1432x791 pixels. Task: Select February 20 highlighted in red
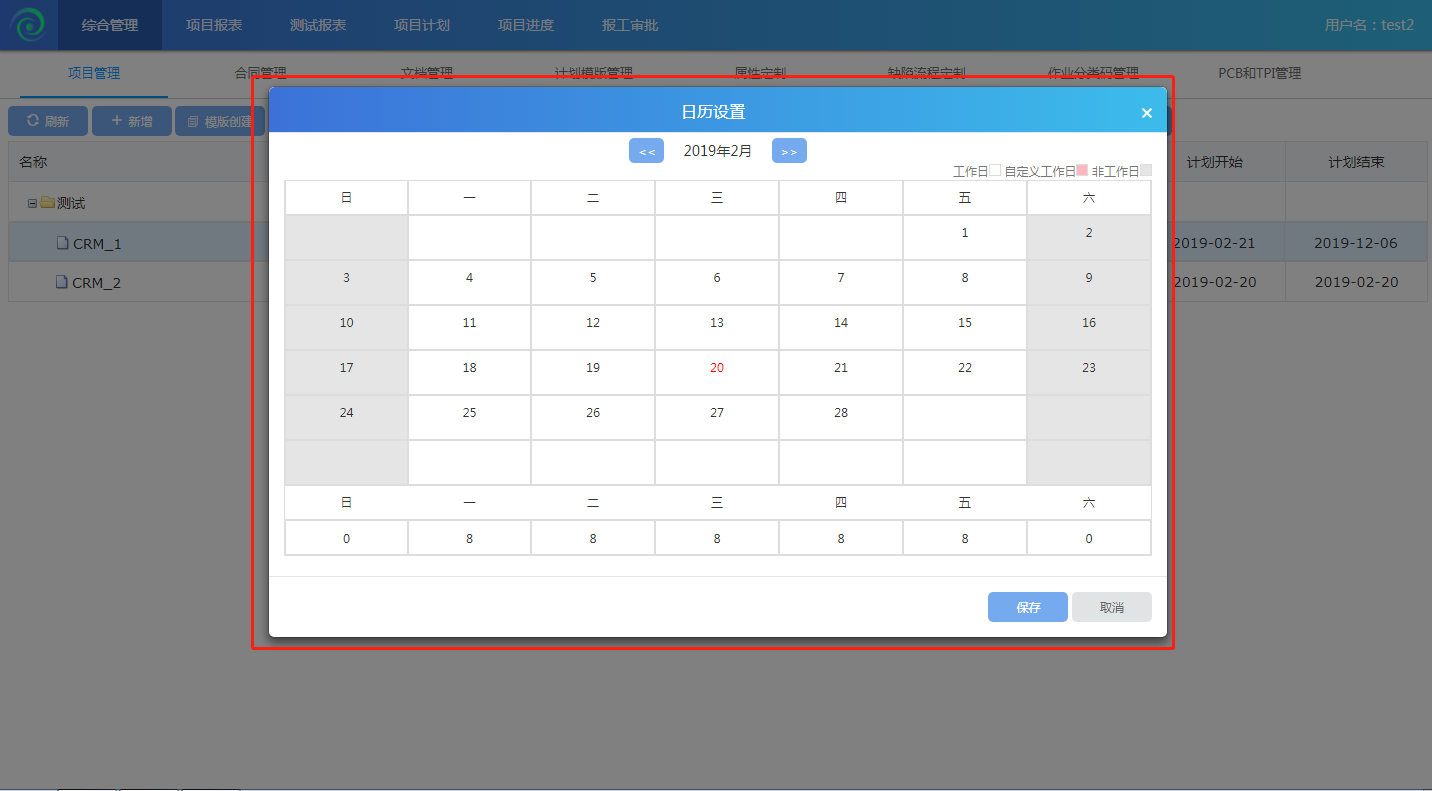pyautogui.click(x=717, y=368)
